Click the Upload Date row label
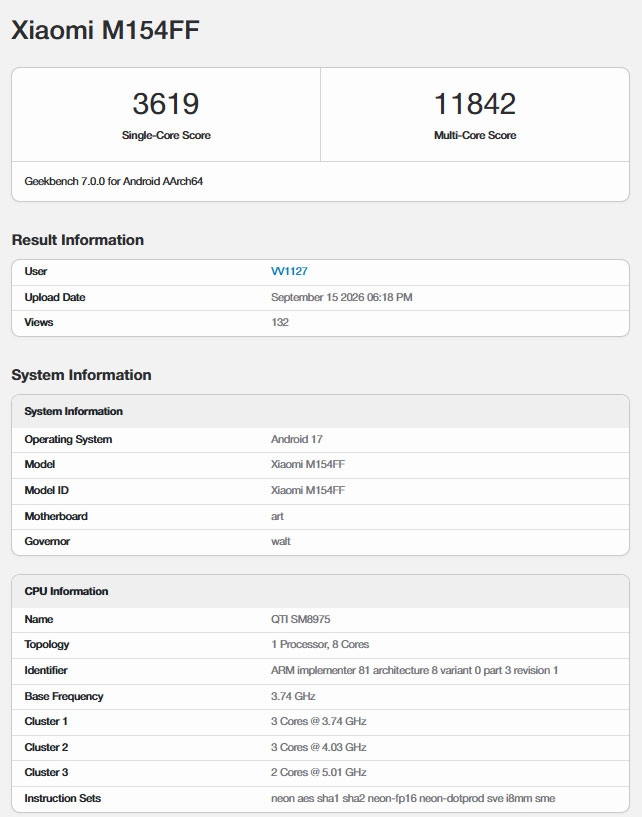642x817 pixels. pyautogui.click(x=55, y=297)
